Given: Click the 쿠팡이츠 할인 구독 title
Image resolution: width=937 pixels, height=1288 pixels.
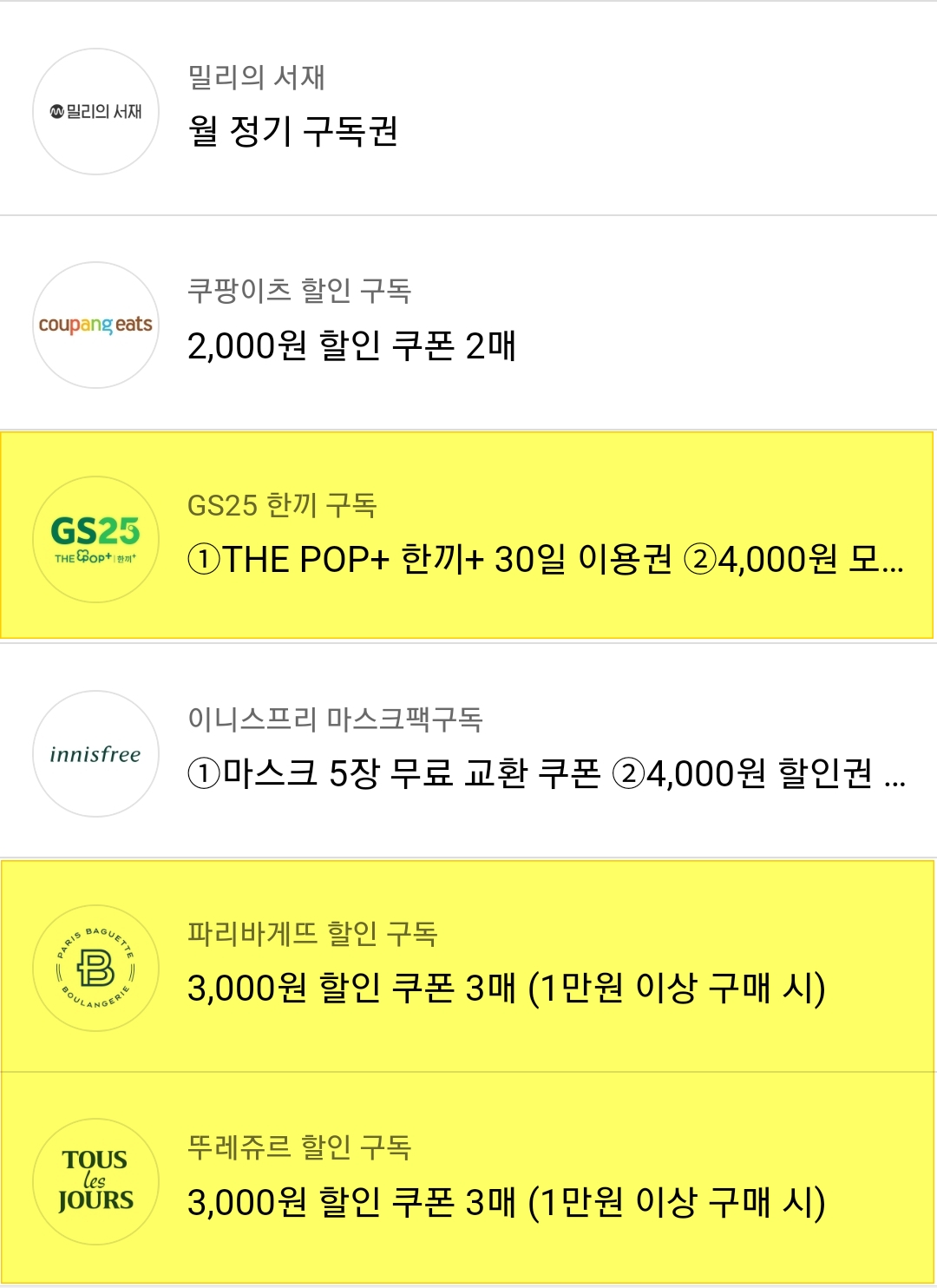Looking at the screenshot, I should pyautogui.click(x=299, y=291).
